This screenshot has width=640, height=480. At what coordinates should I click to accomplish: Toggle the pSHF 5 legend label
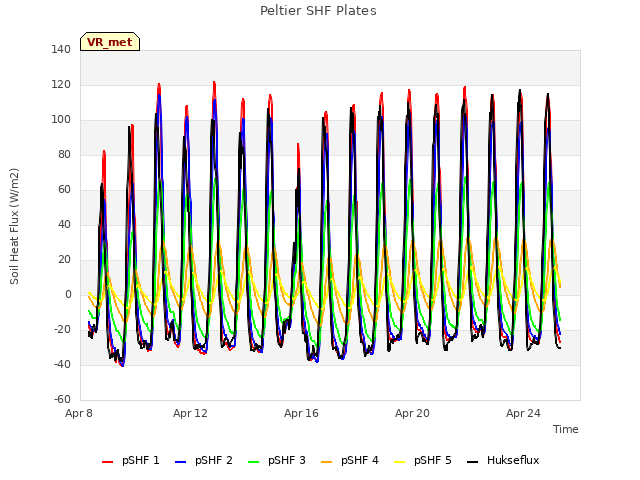click(433, 460)
